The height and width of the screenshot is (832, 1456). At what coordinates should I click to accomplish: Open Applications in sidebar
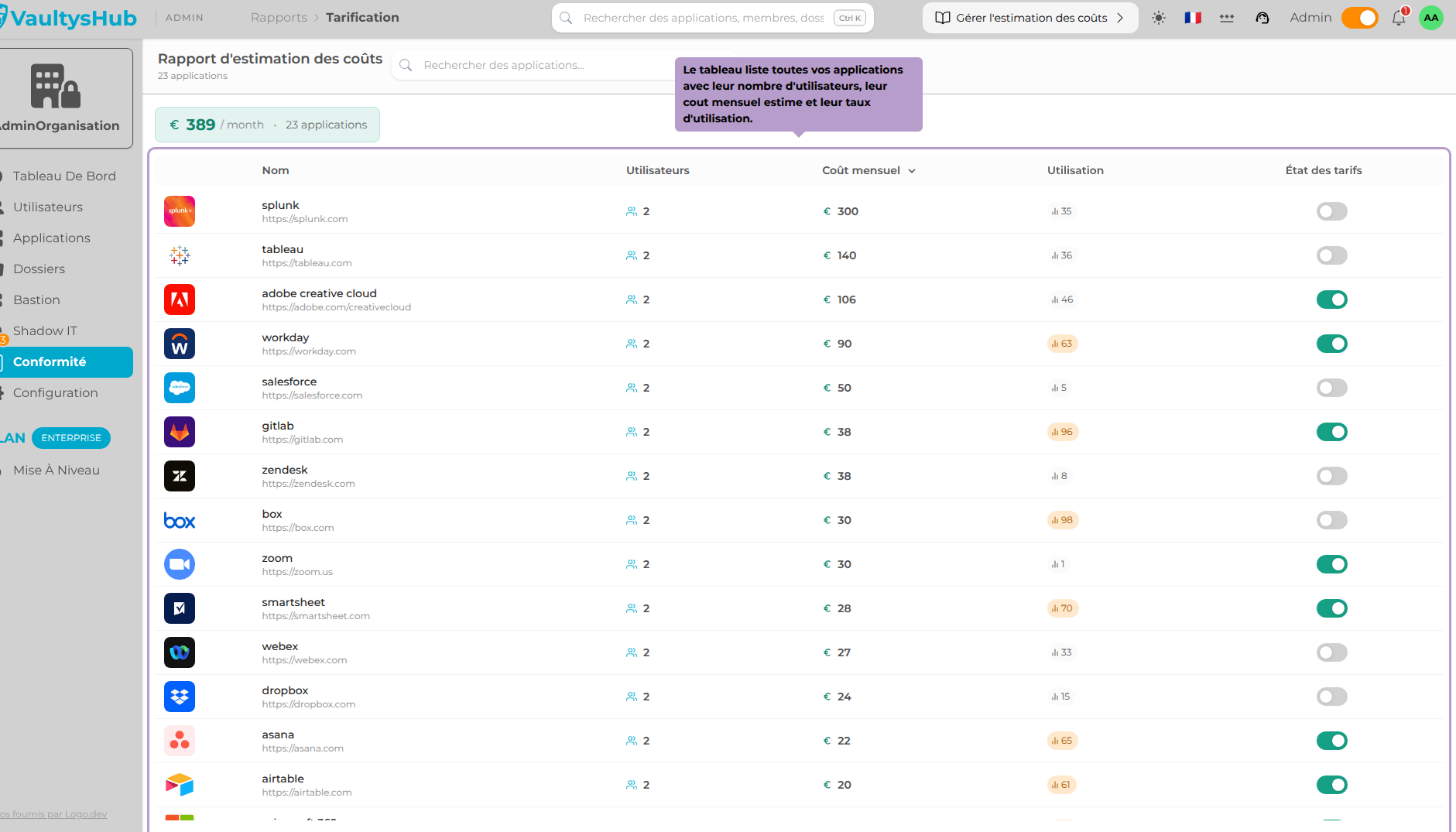click(52, 238)
